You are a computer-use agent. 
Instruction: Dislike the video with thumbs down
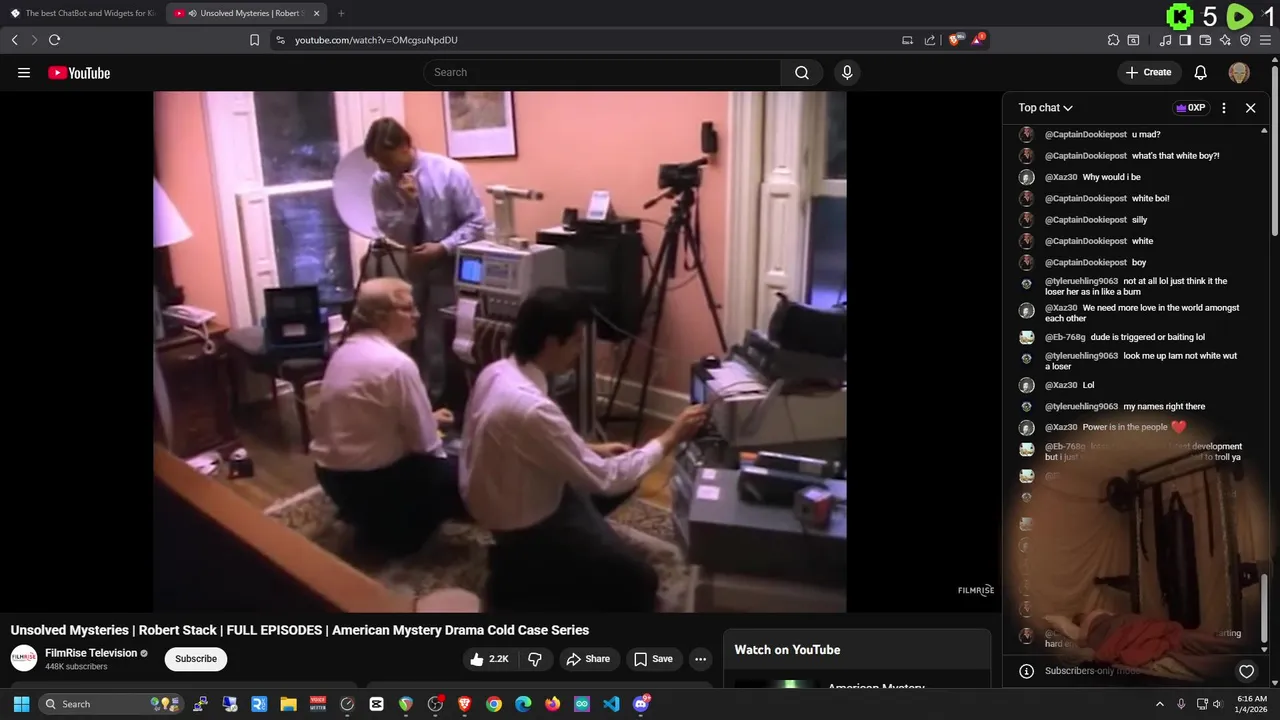click(535, 659)
